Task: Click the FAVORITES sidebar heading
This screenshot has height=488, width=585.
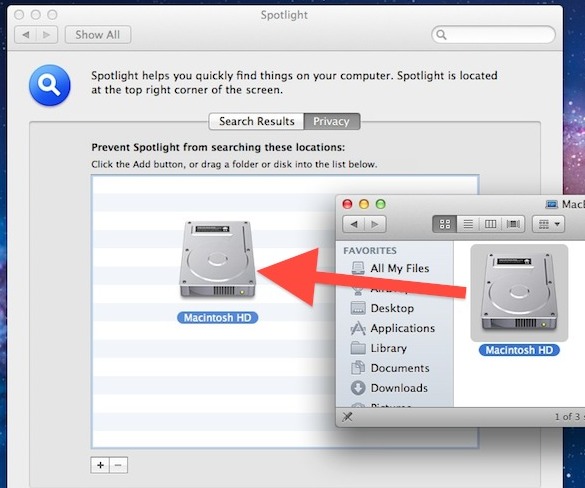Action: tap(370, 250)
